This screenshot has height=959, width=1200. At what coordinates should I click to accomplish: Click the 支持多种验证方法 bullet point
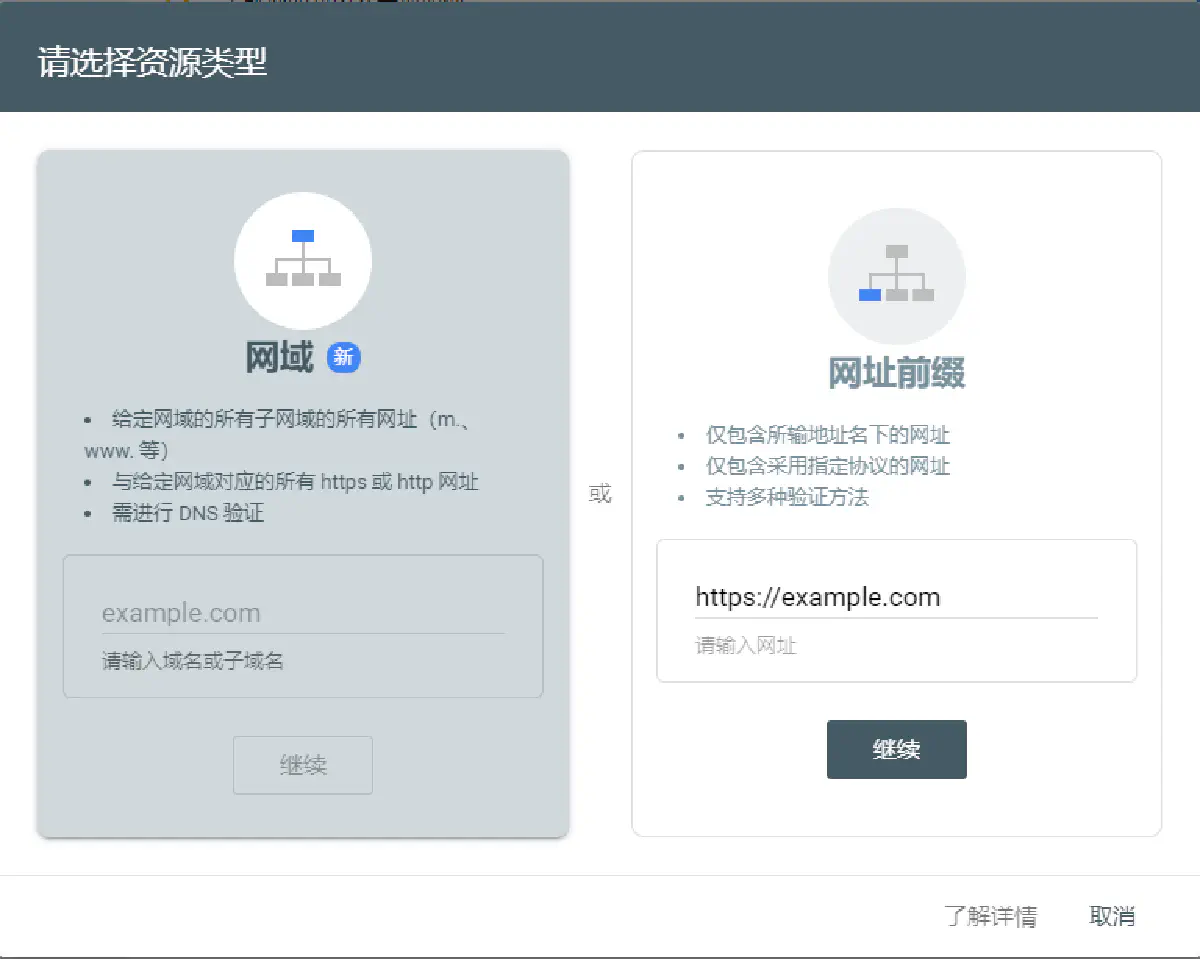click(787, 497)
